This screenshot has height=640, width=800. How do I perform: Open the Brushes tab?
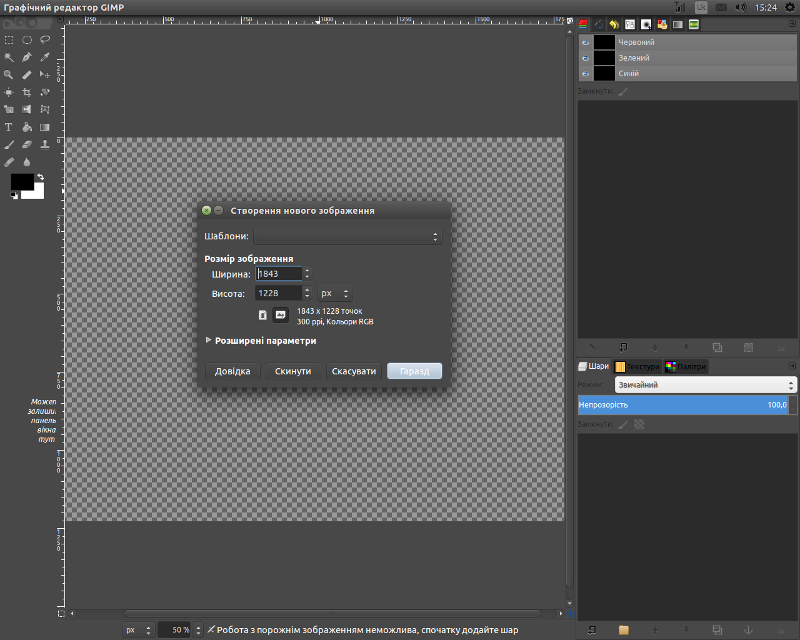point(646,24)
